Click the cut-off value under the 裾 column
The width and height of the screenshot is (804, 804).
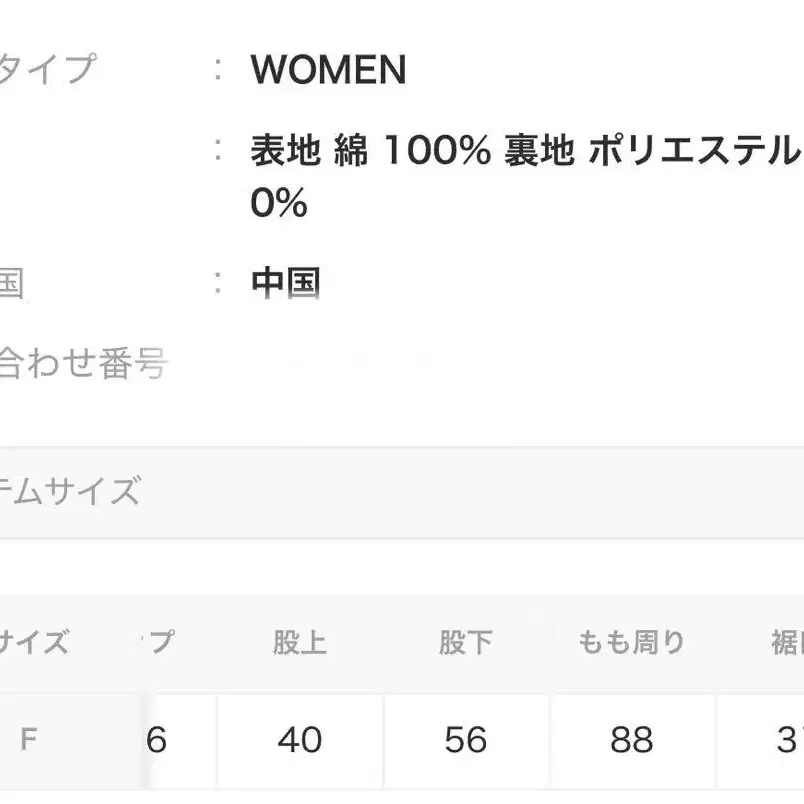(787, 740)
